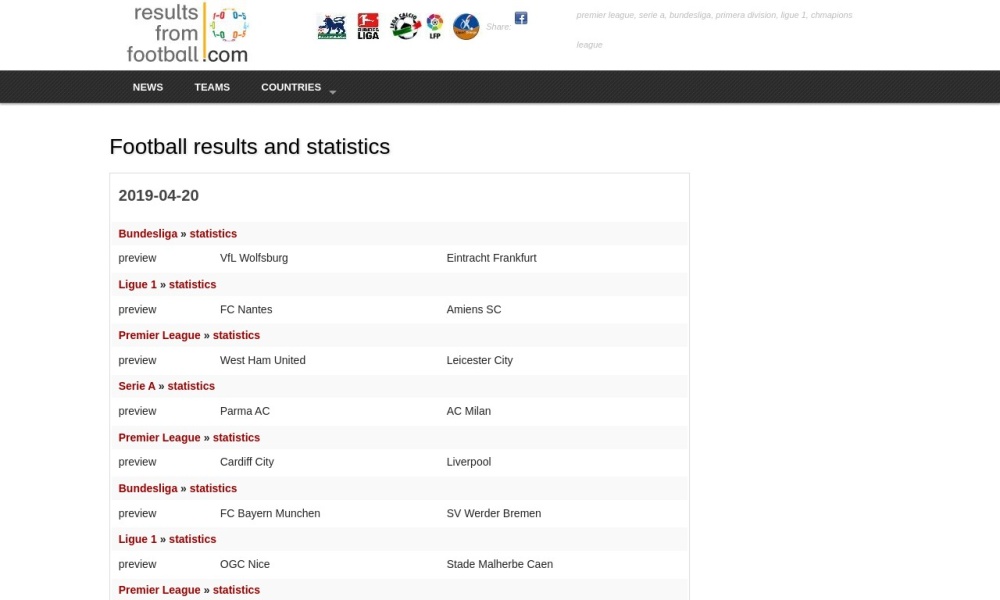
Task: Select the AC Milan team name
Action: pyautogui.click(x=469, y=411)
